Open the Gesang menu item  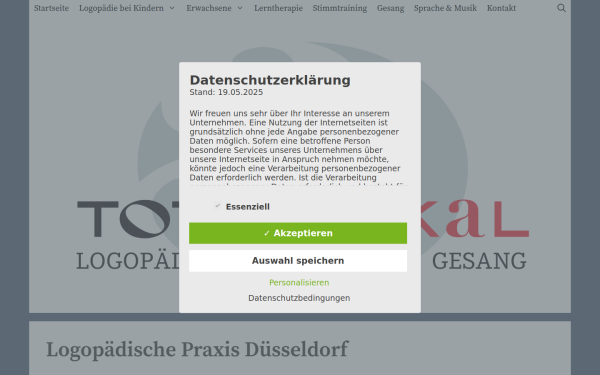[390, 8]
